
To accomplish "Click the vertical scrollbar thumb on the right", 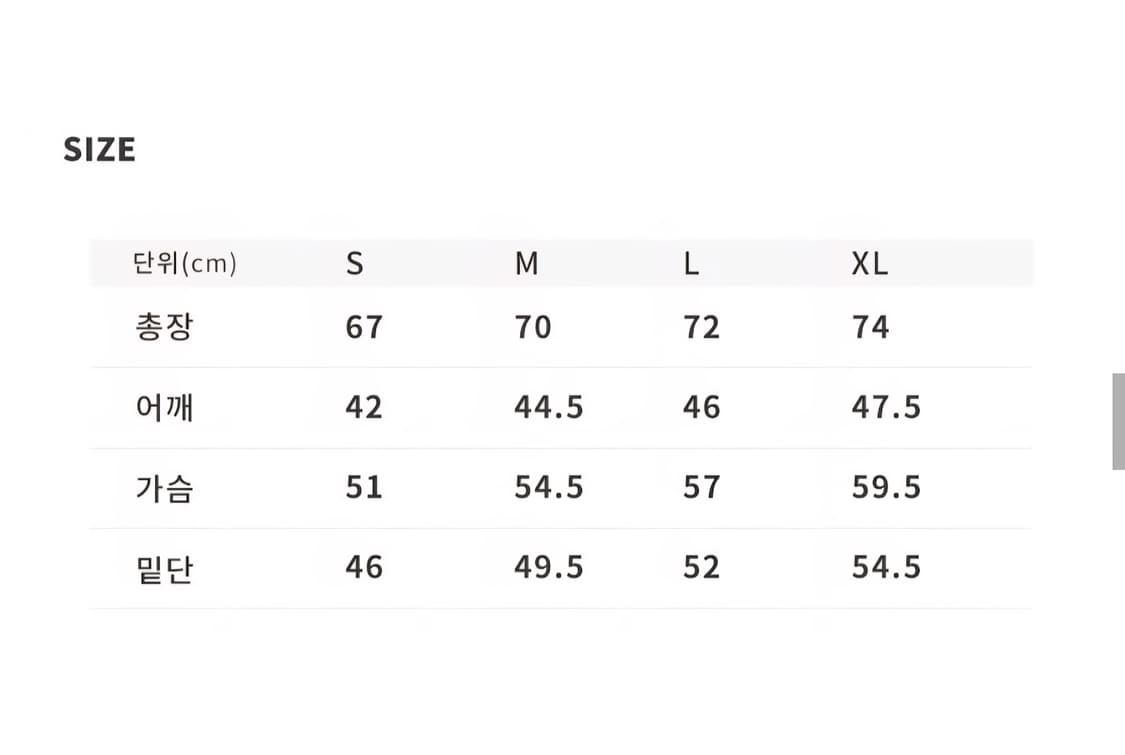I will 1118,422.
